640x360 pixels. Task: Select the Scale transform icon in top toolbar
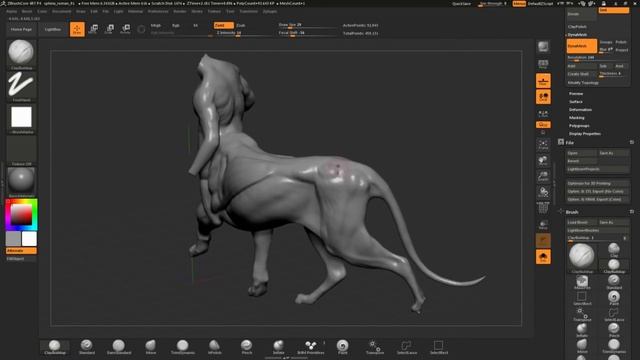[109, 29]
